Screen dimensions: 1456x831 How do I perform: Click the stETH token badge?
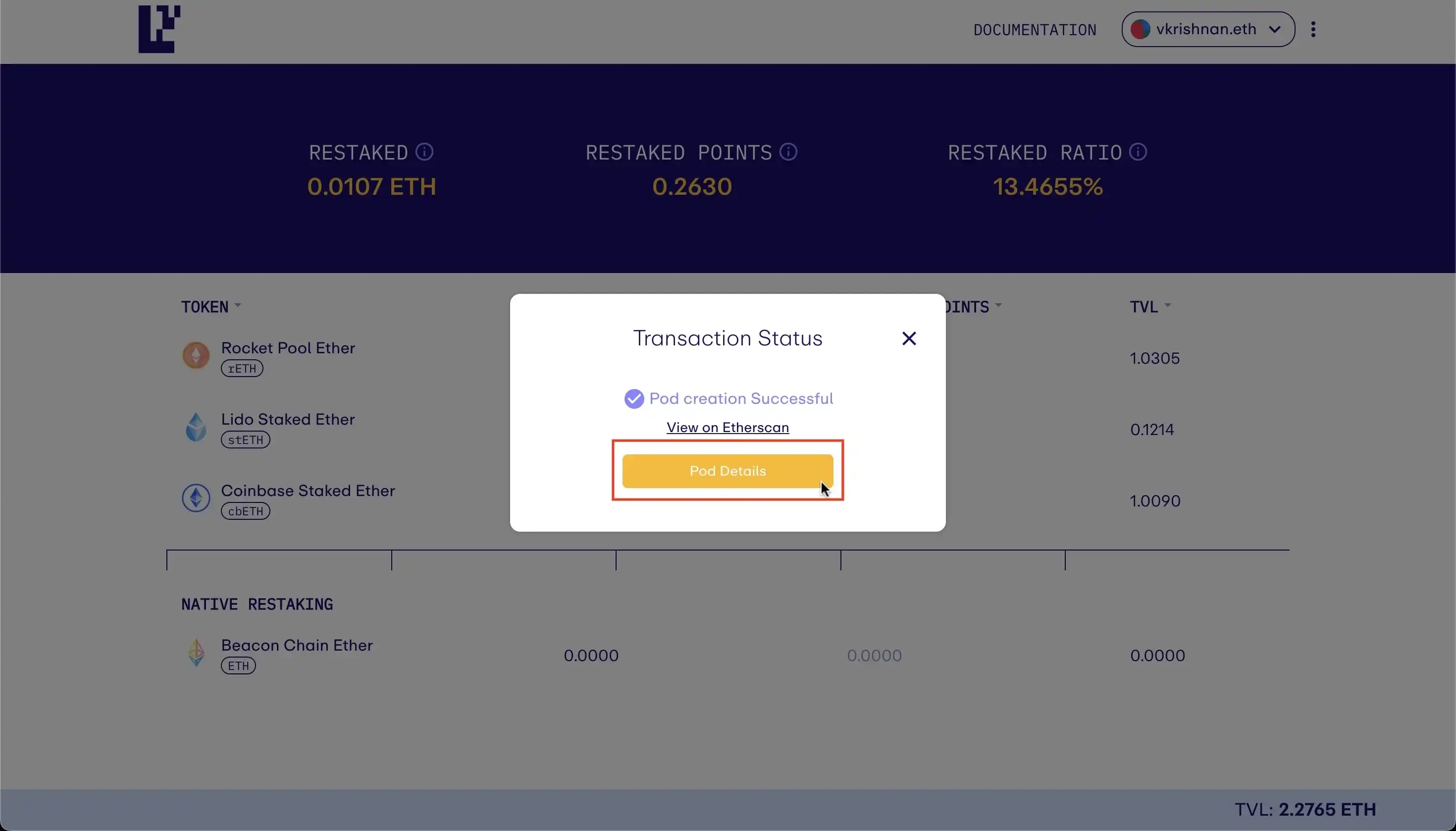(245, 440)
